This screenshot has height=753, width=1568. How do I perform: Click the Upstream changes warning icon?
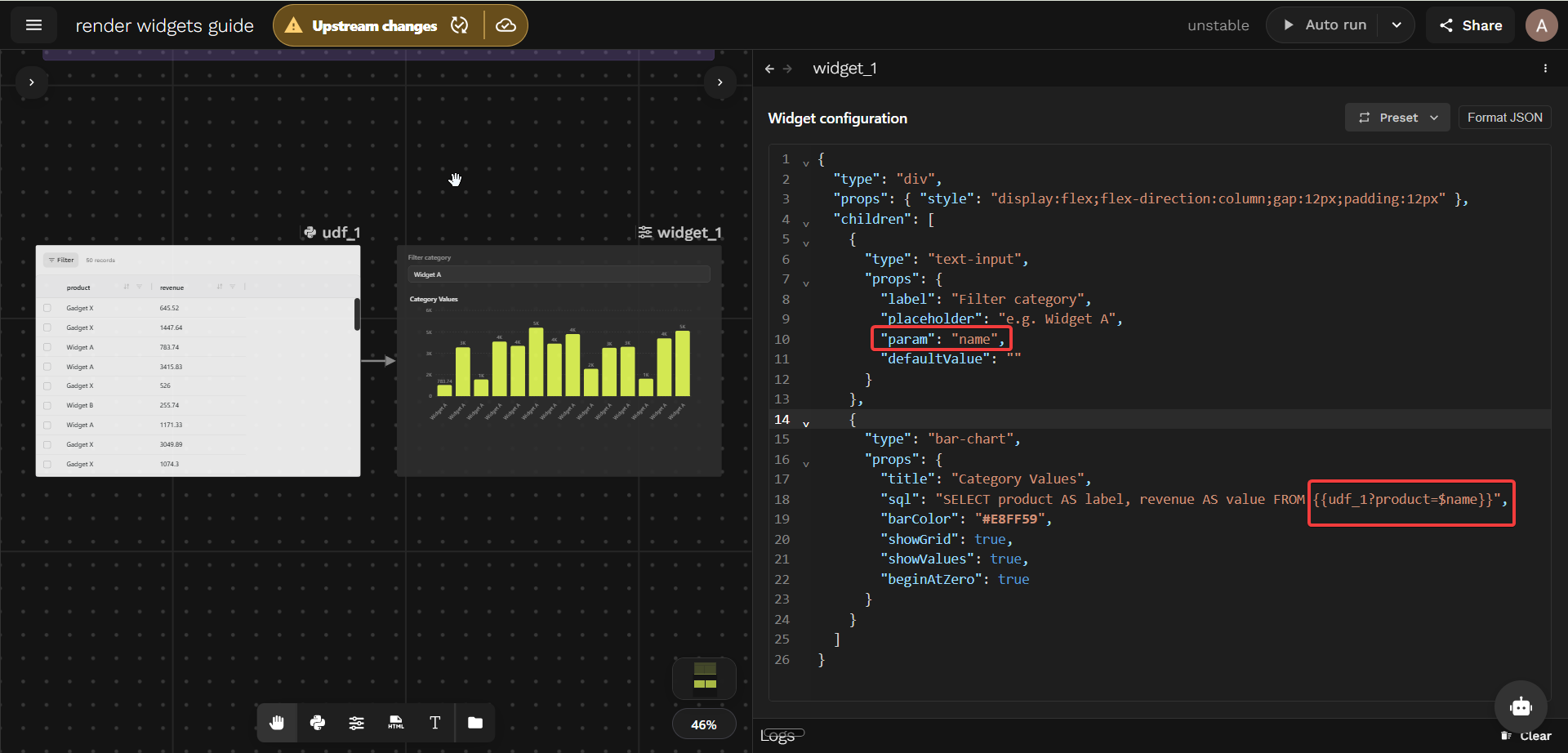[x=293, y=25]
